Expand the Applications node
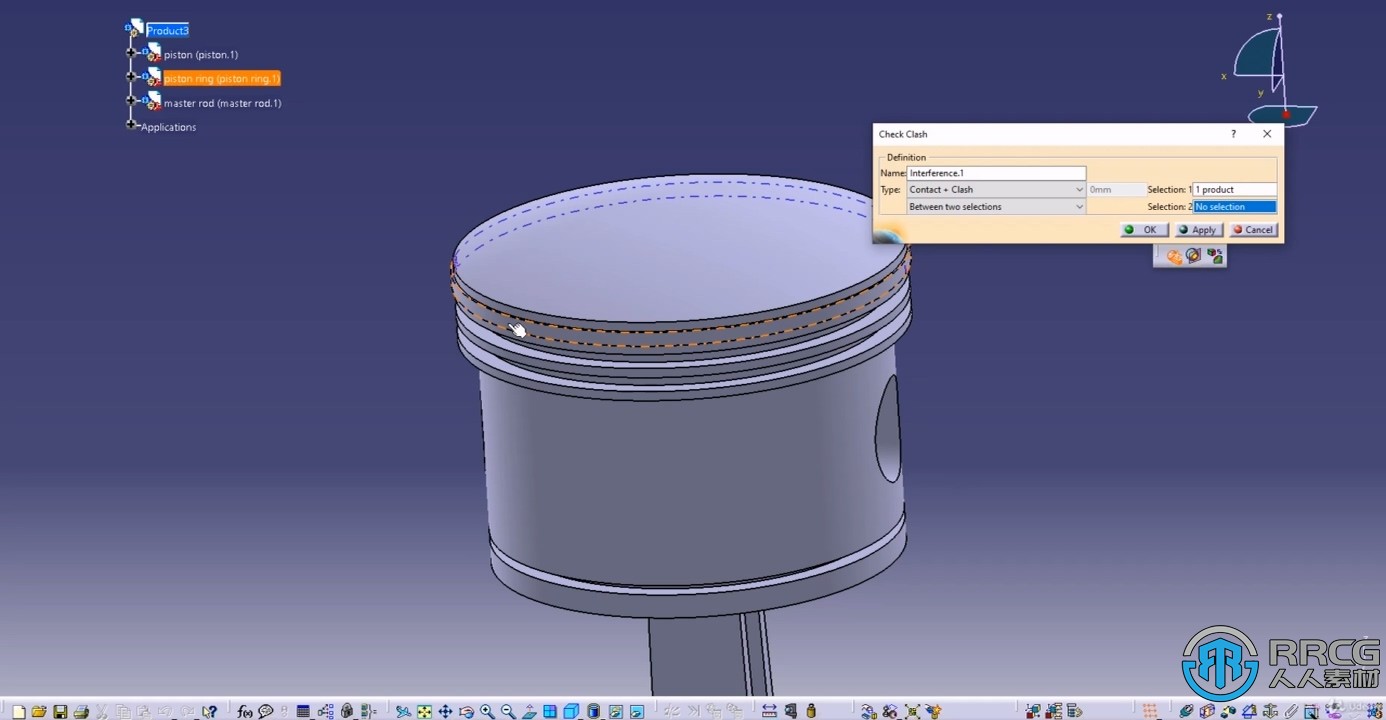 coord(131,125)
